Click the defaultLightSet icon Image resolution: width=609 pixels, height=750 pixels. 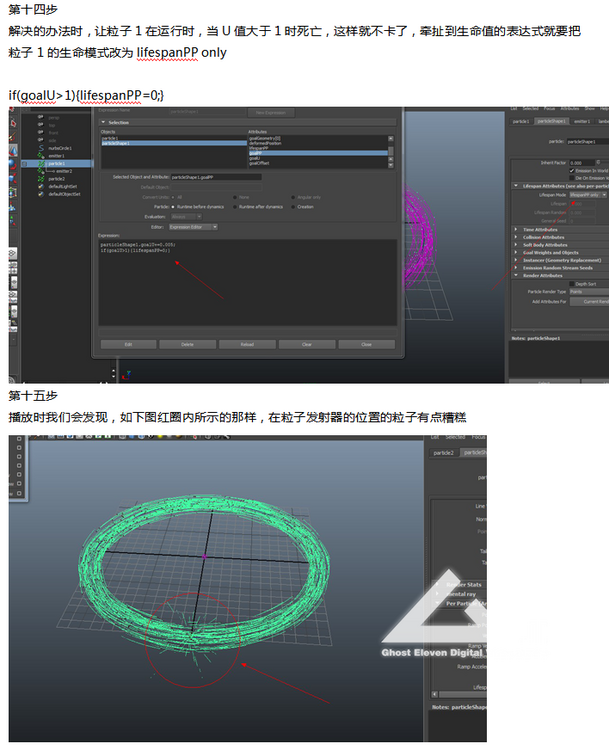click(42, 187)
